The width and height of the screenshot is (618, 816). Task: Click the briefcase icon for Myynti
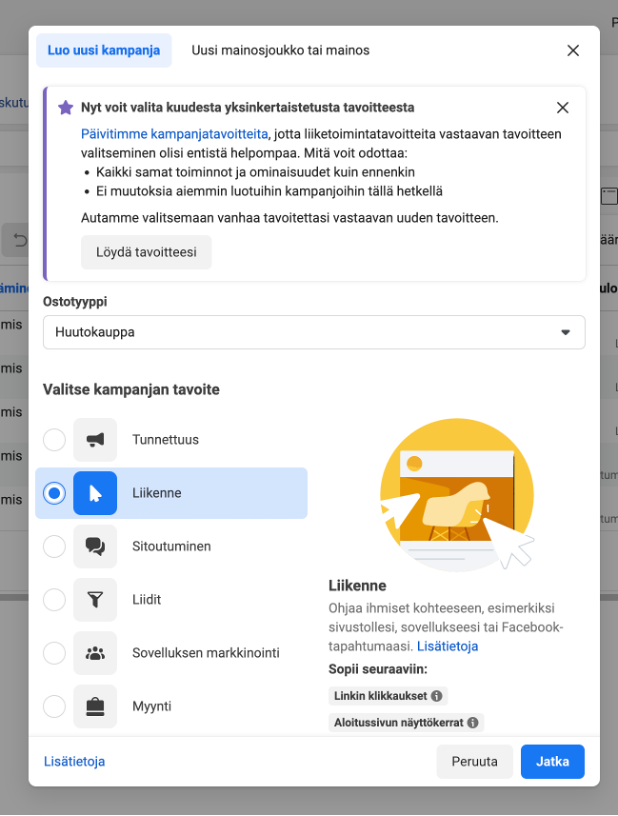(x=95, y=706)
